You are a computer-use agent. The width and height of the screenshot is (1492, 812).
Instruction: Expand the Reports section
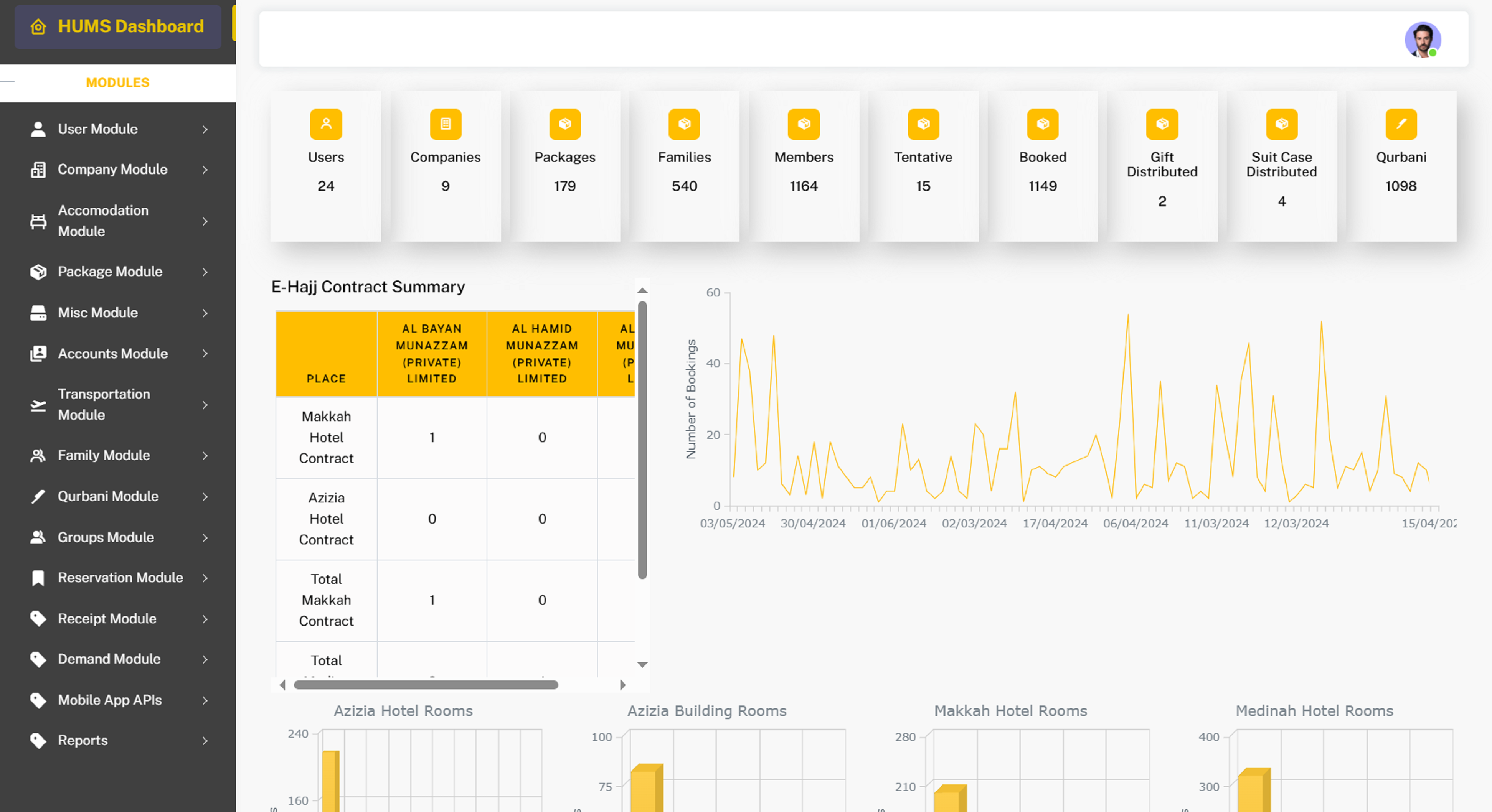click(x=206, y=740)
